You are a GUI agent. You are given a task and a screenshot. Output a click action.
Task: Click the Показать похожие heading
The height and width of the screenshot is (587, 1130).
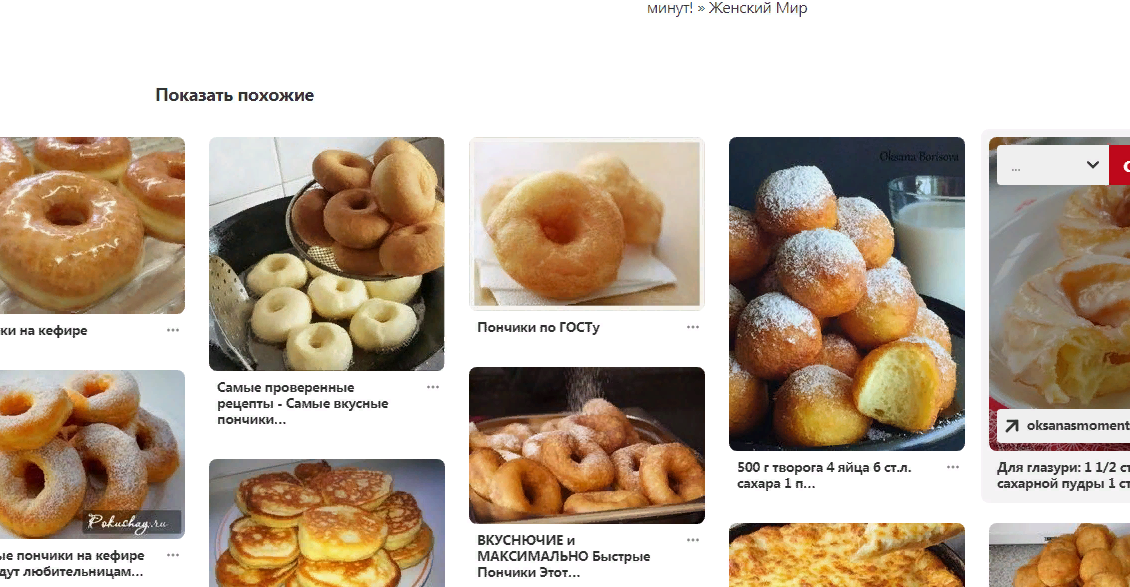(x=235, y=95)
